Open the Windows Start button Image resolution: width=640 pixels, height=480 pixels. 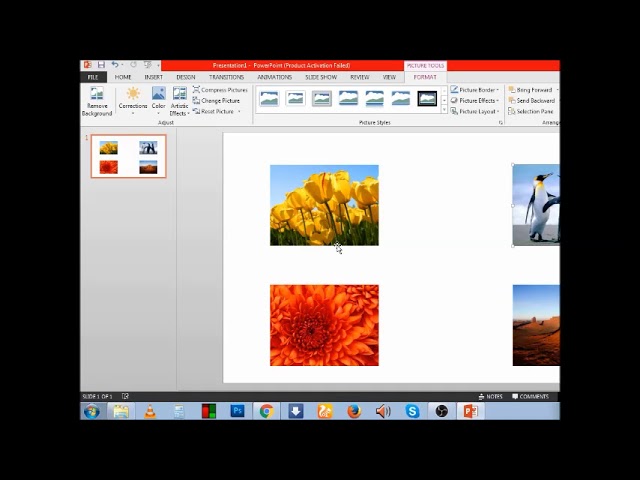92,411
